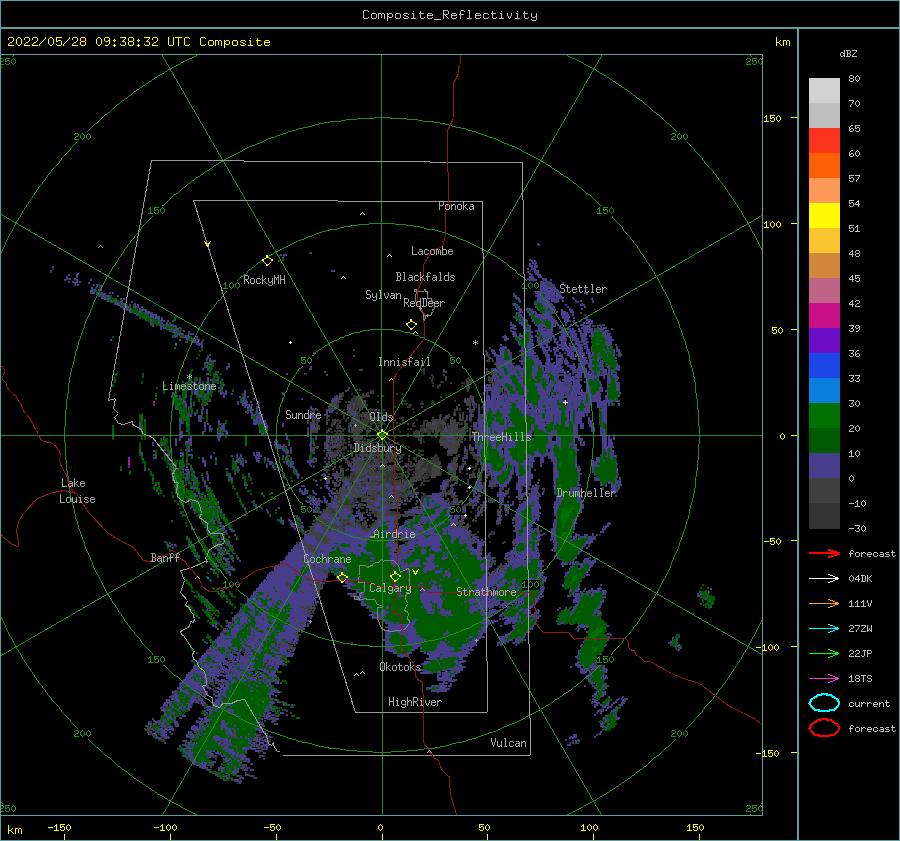Click the red forecast arrow in legend

[824, 553]
